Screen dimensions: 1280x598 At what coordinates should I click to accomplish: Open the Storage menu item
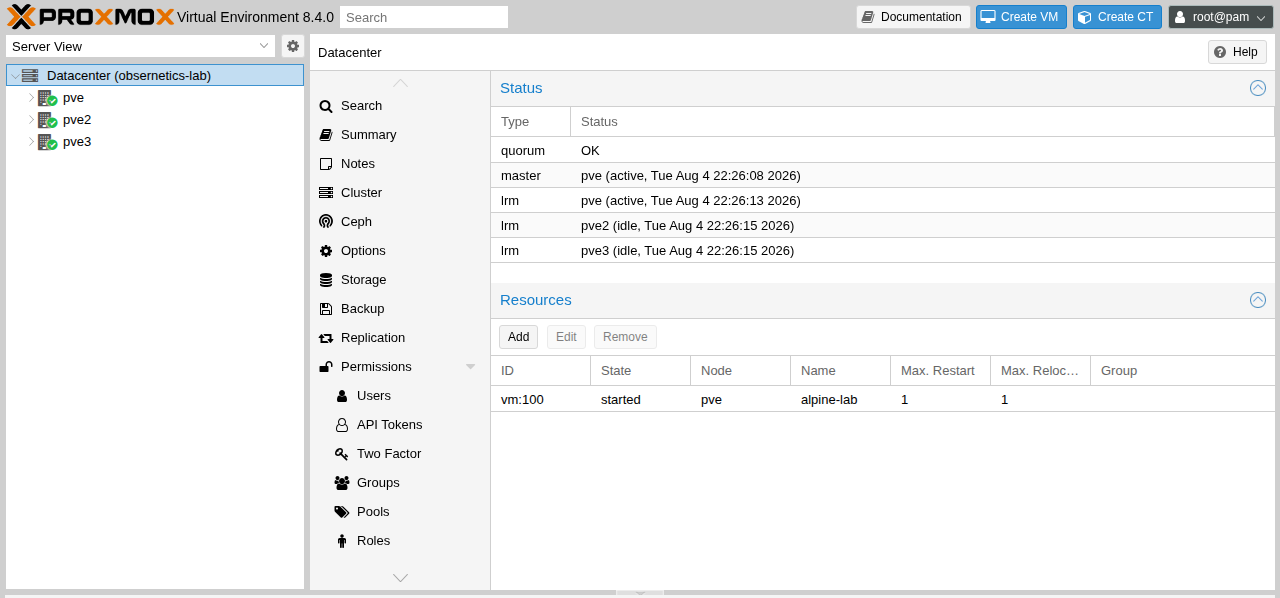point(400,280)
